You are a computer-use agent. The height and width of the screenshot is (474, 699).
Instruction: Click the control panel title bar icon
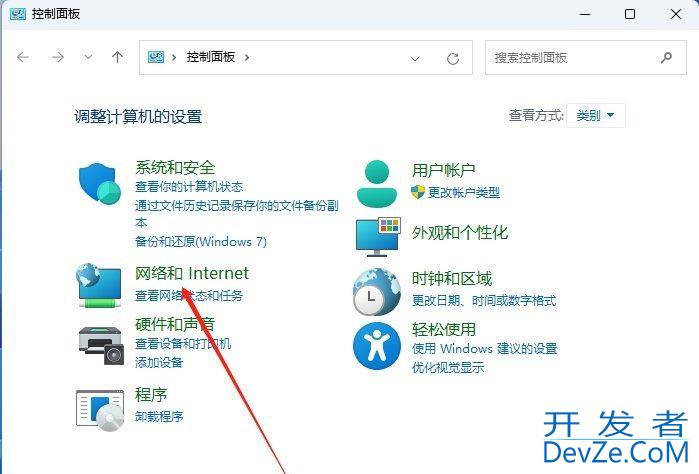pyautogui.click(x=17, y=14)
